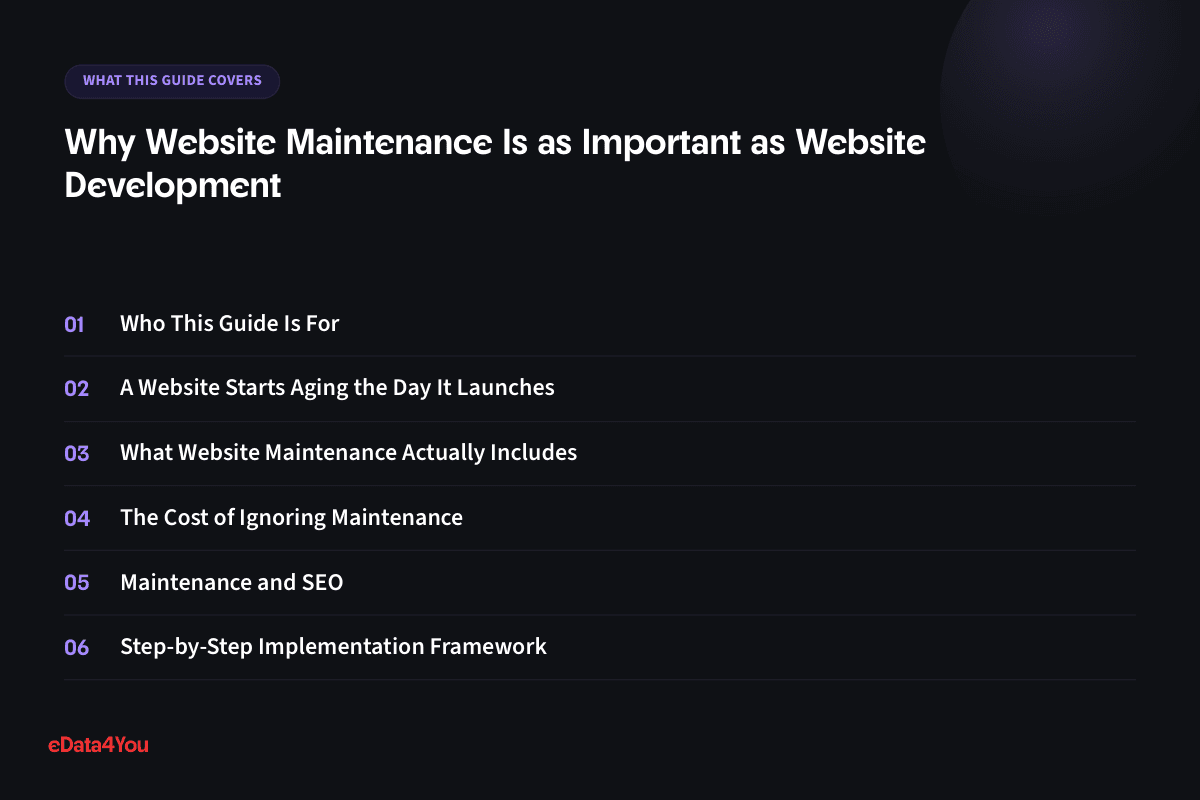Go to 'What Website Maintenance Actually Includes'

click(348, 452)
